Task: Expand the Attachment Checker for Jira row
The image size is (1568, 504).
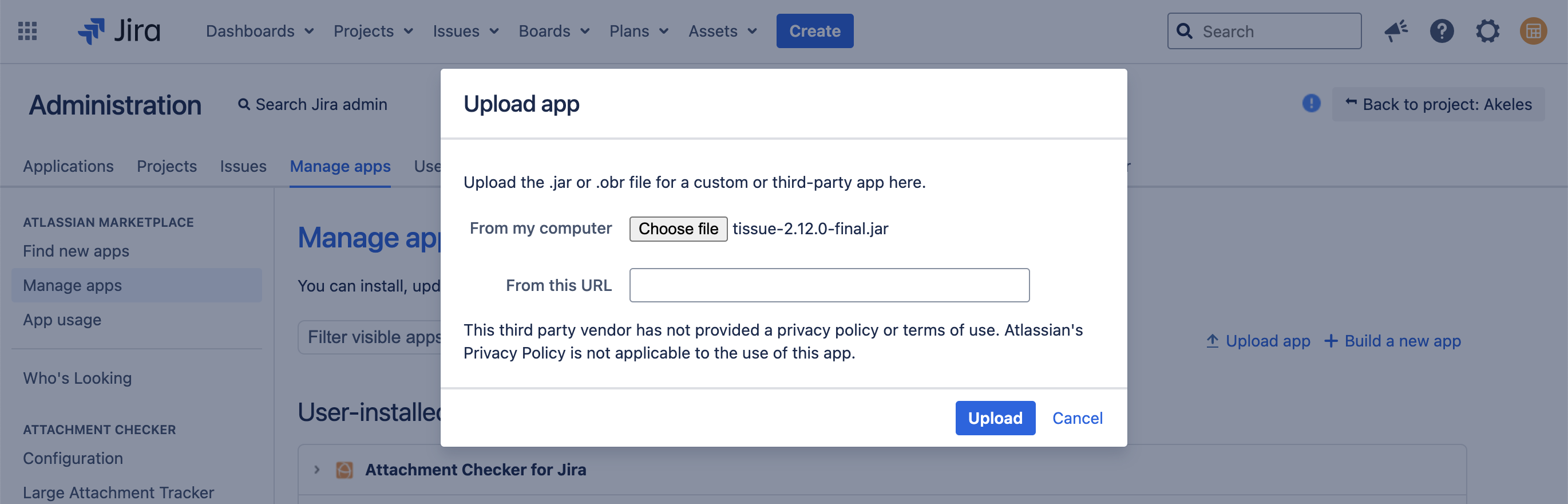Action: pos(316,470)
